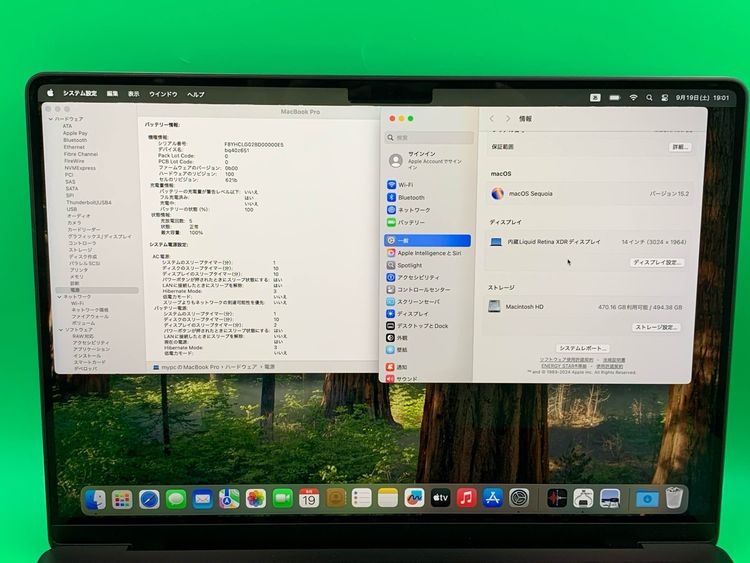Screen dimensions: 750x563
Task: Open Launchpad from the Dock
Action: pyautogui.click(x=122, y=499)
